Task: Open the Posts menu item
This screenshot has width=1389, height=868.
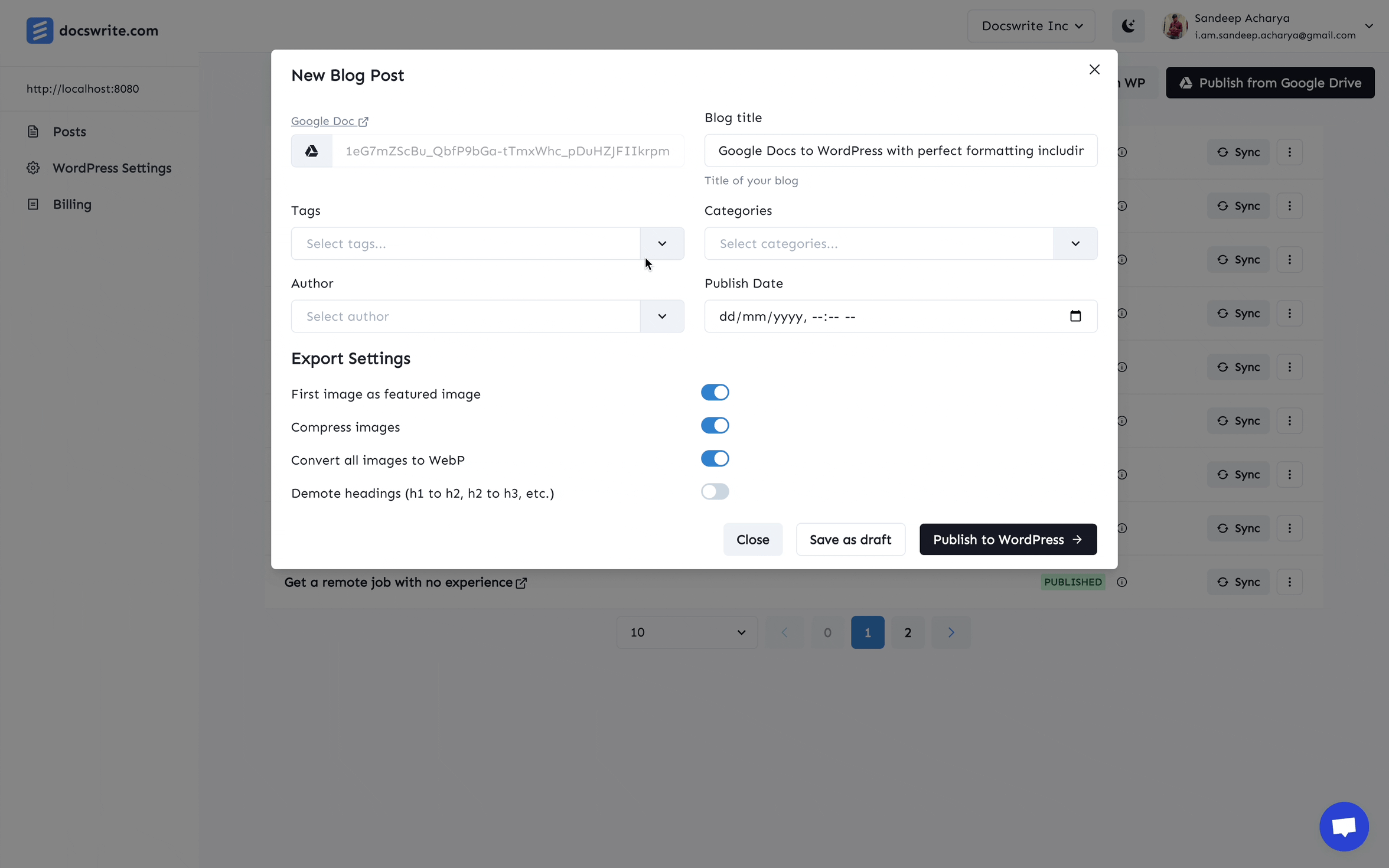Action: (68, 131)
